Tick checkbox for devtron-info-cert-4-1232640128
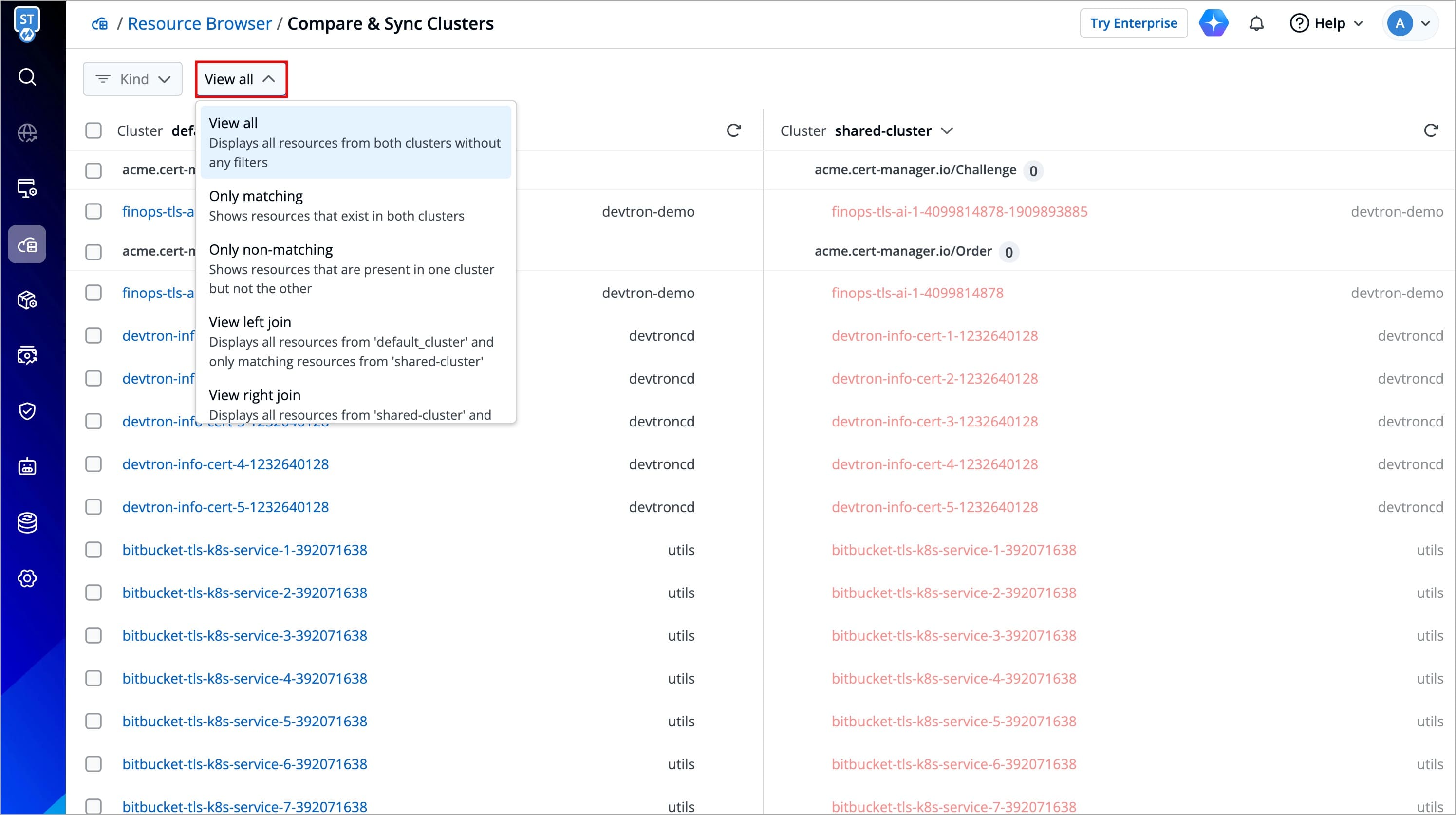This screenshot has width=1456, height=815. point(93,464)
